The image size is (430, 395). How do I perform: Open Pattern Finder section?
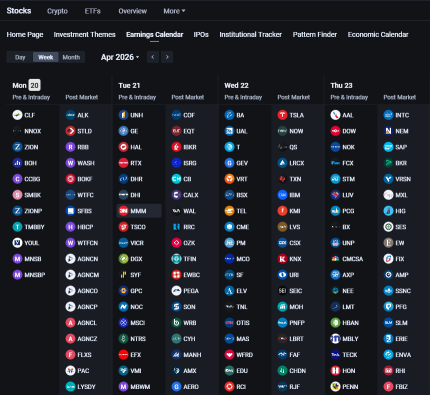[315, 35]
